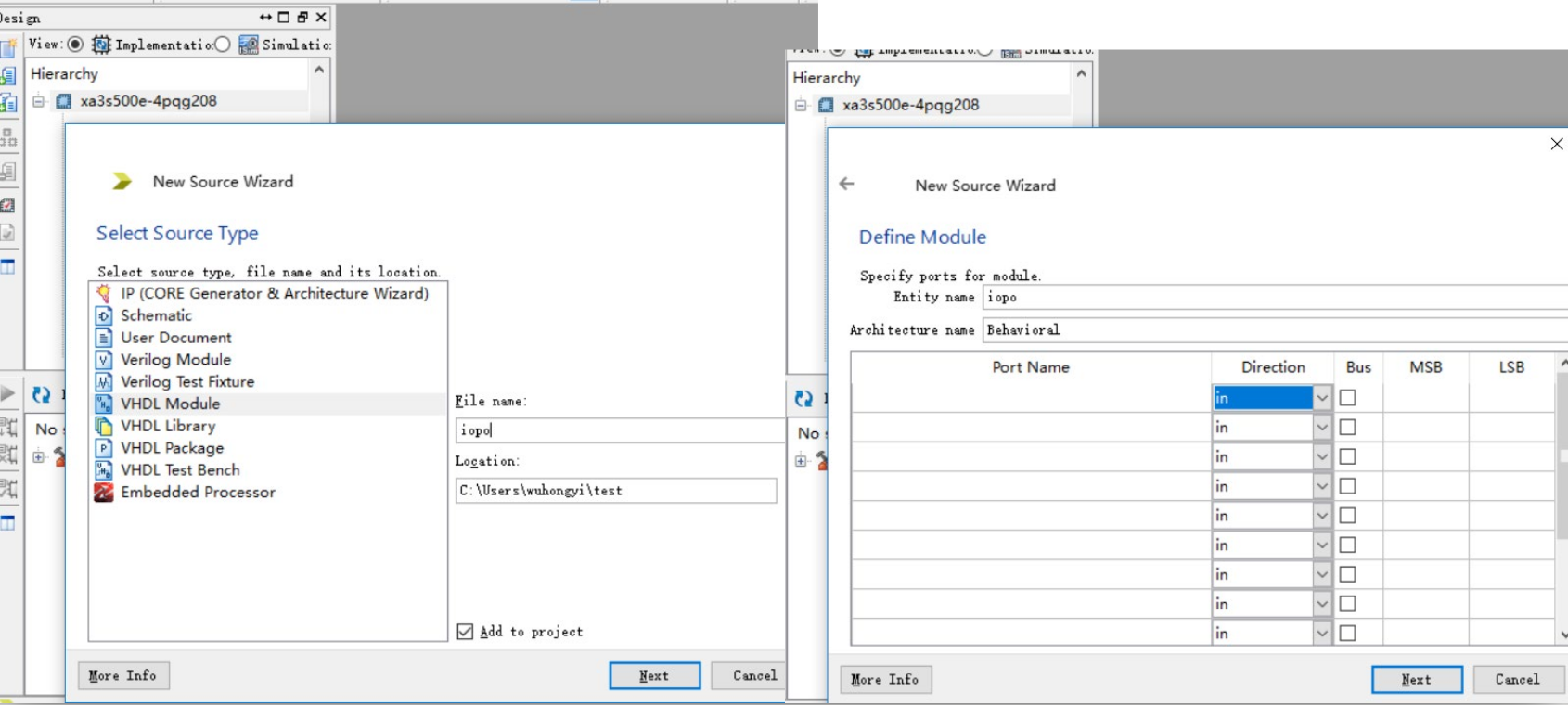Expand the plus node beside the Define Module dialog

[801, 460]
